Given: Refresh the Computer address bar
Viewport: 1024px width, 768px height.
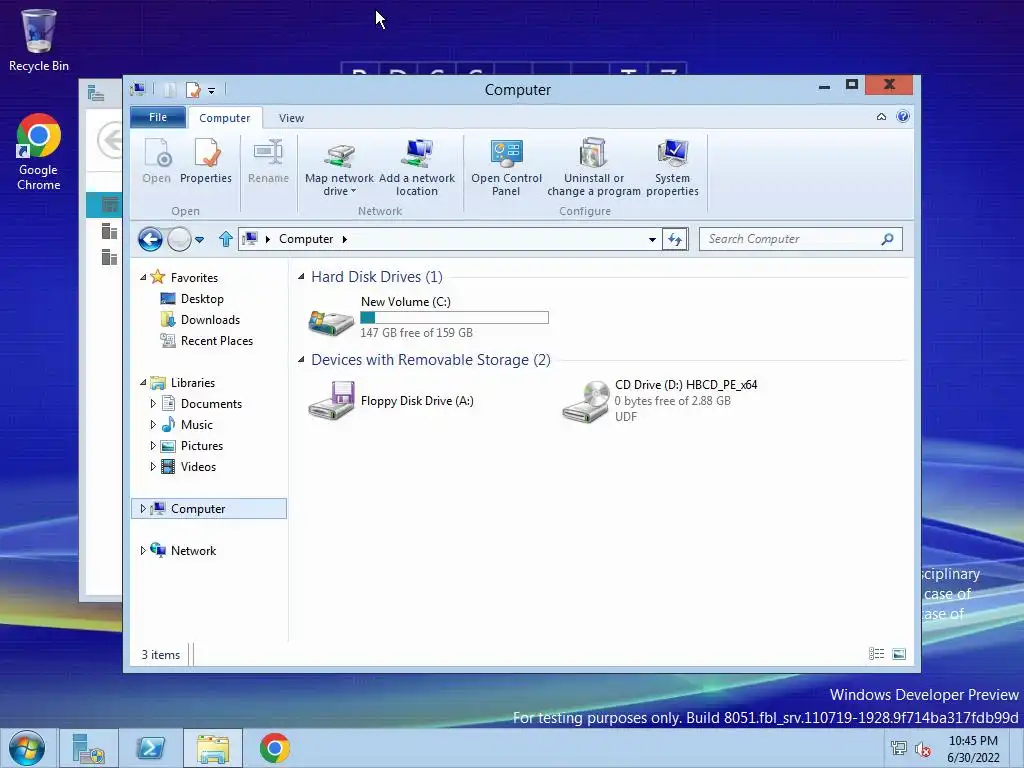Looking at the screenshot, I should pos(675,239).
